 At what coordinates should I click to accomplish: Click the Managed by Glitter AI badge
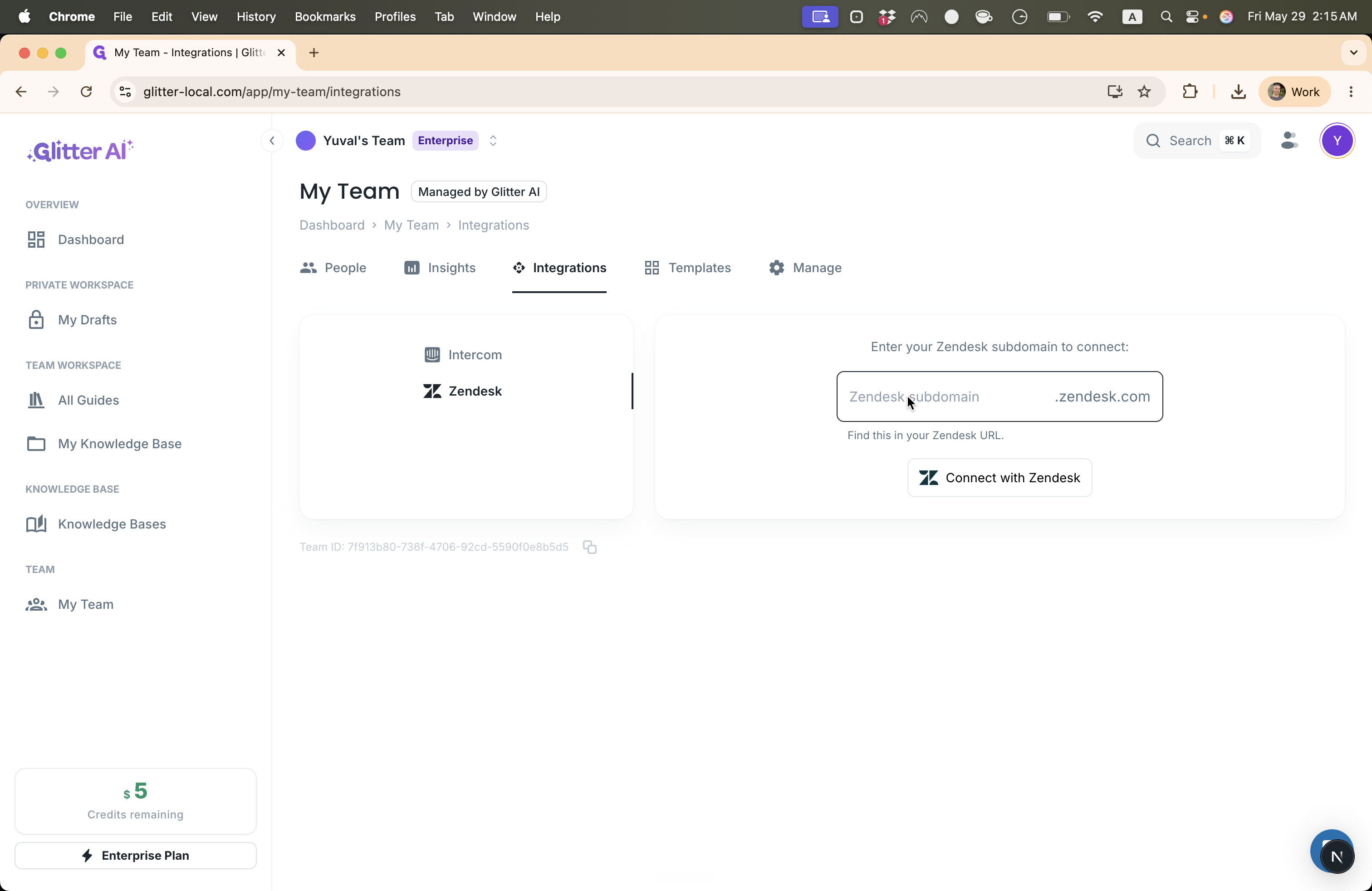[479, 192]
